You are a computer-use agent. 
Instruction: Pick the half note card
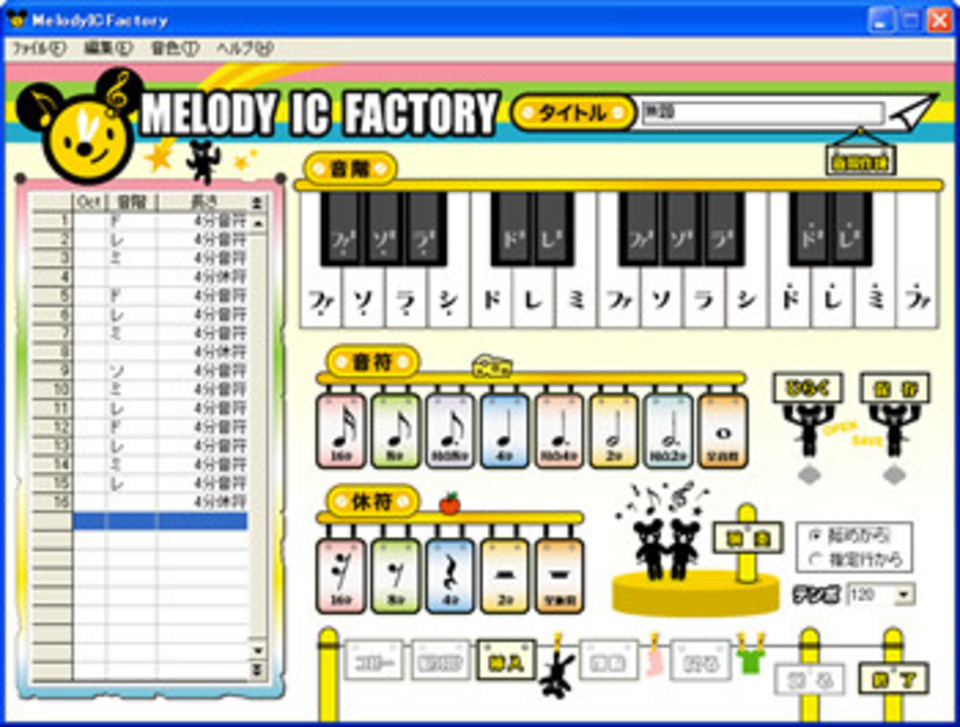(x=614, y=431)
